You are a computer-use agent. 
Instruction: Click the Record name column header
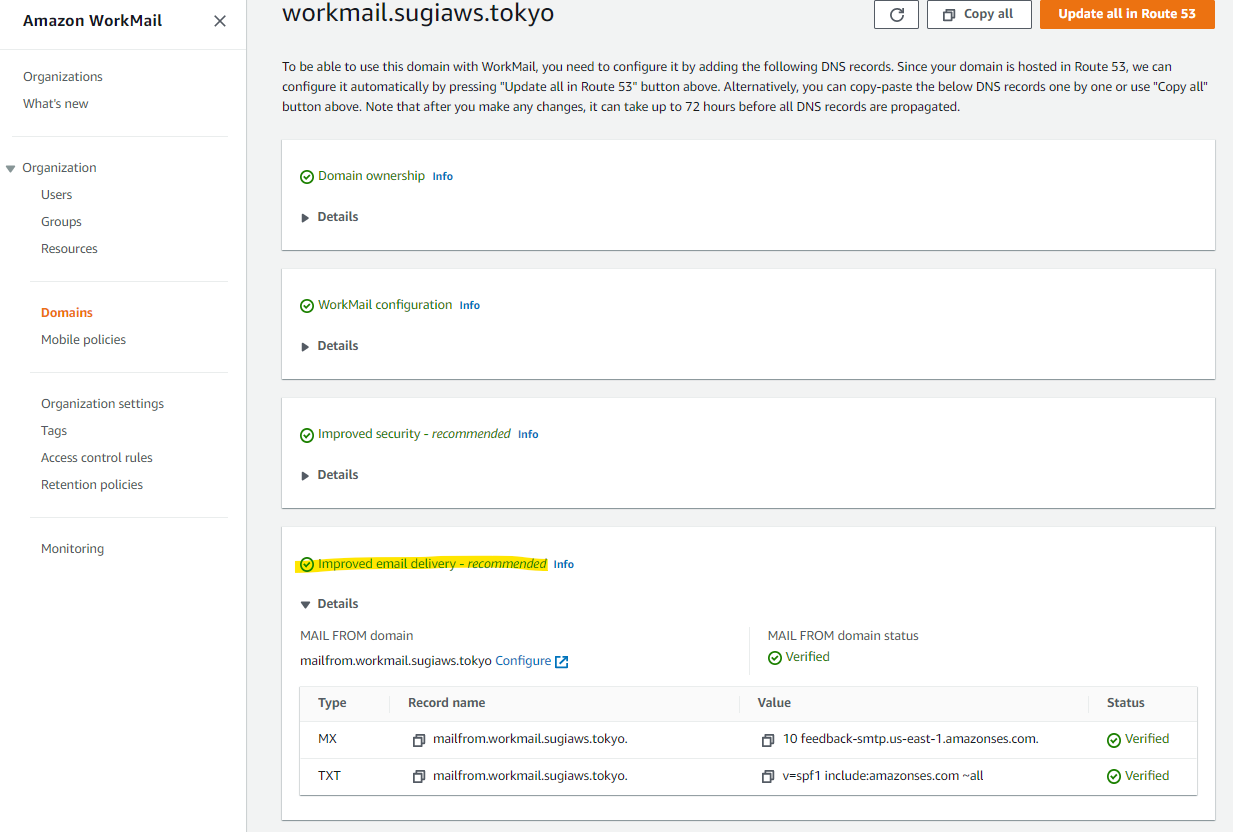pyautogui.click(x=447, y=703)
